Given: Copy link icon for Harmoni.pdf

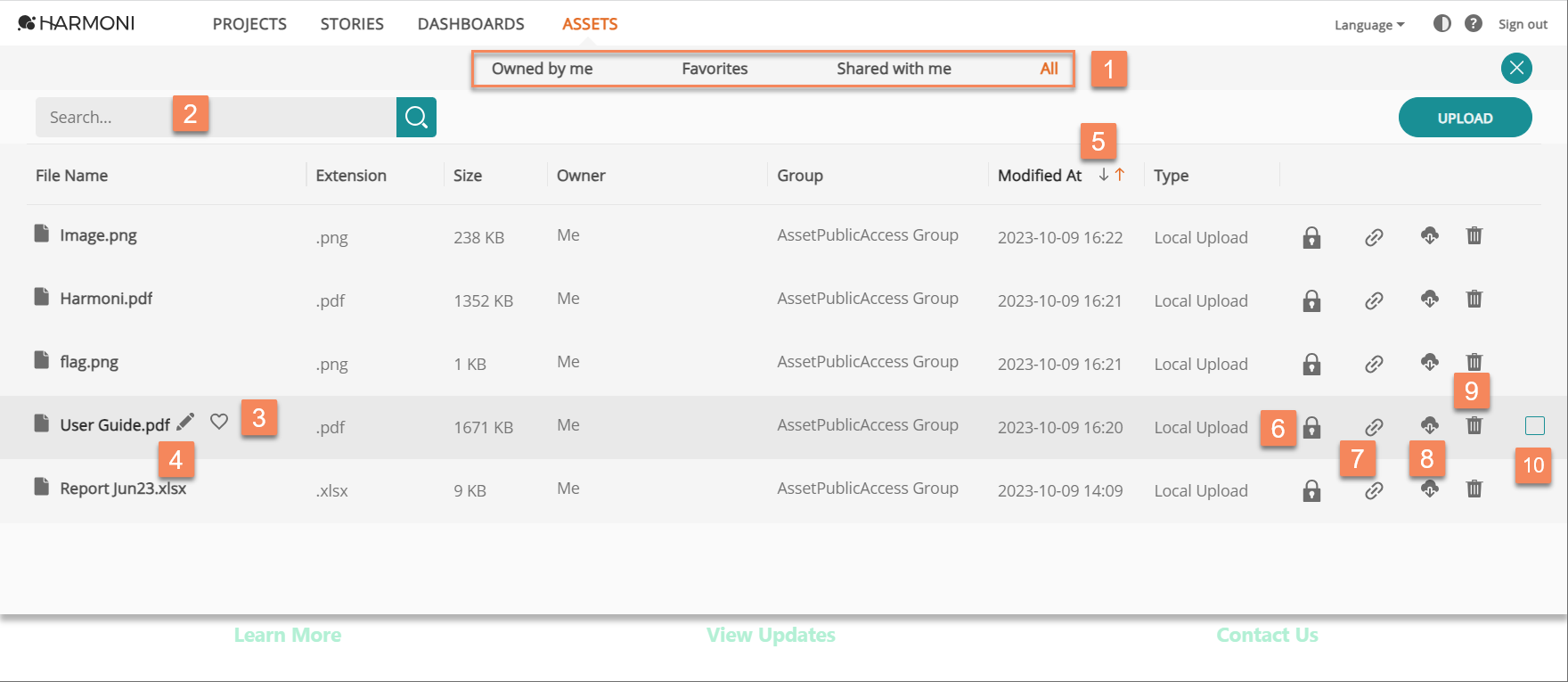Looking at the screenshot, I should click(x=1374, y=300).
